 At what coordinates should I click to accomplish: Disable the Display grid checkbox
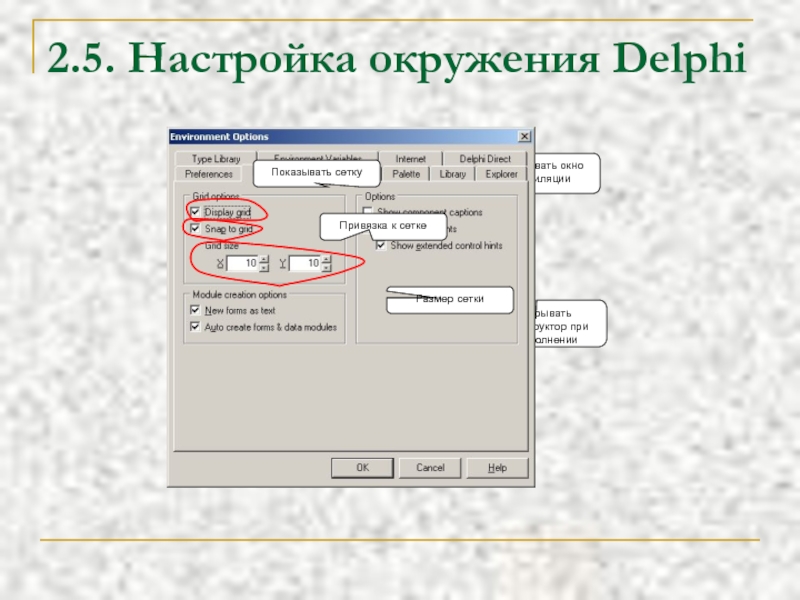[195, 212]
